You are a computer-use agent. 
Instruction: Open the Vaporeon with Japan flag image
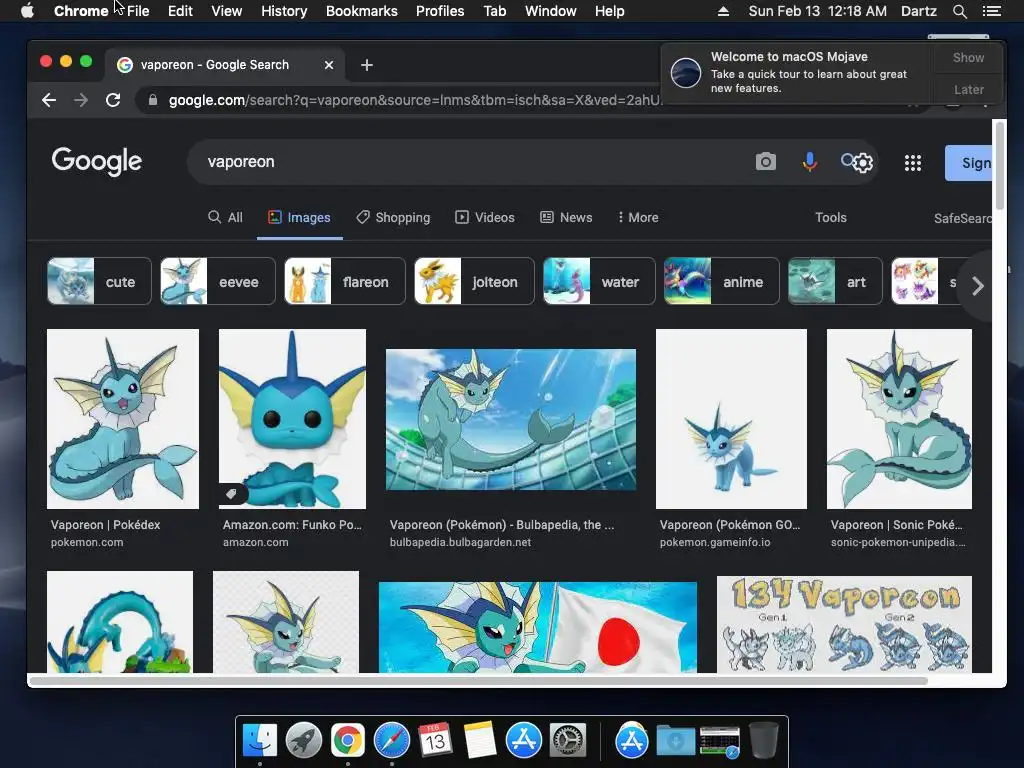pos(537,627)
